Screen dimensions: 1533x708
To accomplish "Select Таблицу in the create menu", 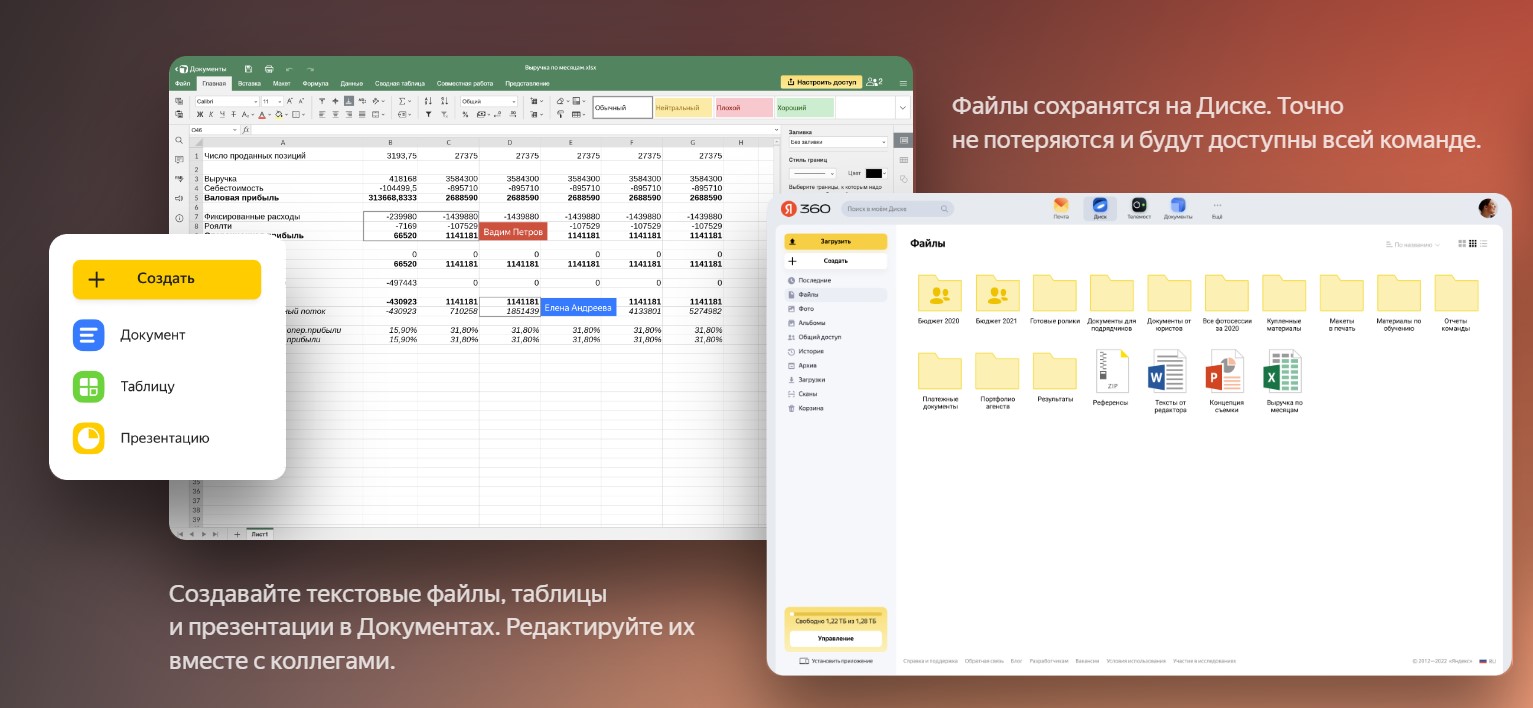I will [150, 387].
